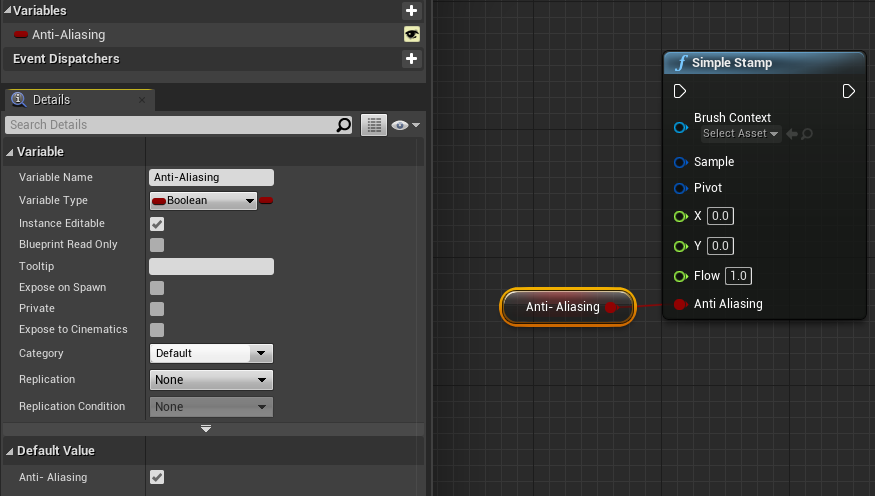Uncheck the Instance Editable checkbox
This screenshot has width=875, height=496.
pyautogui.click(x=157, y=224)
